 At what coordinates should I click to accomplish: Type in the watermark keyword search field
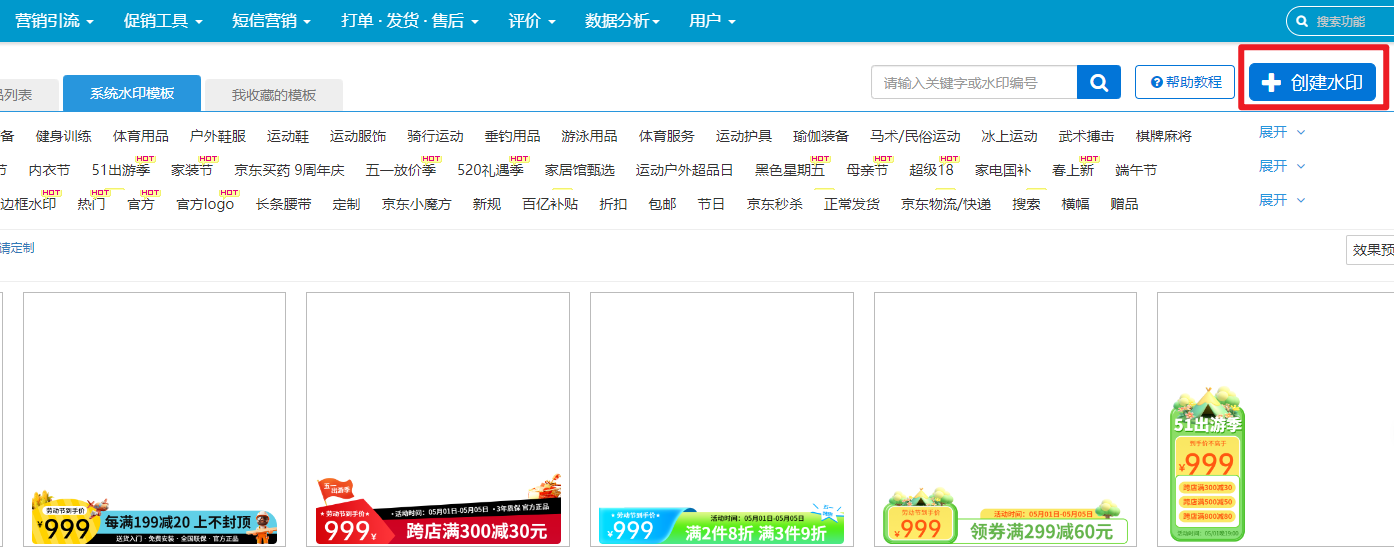pos(973,83)
